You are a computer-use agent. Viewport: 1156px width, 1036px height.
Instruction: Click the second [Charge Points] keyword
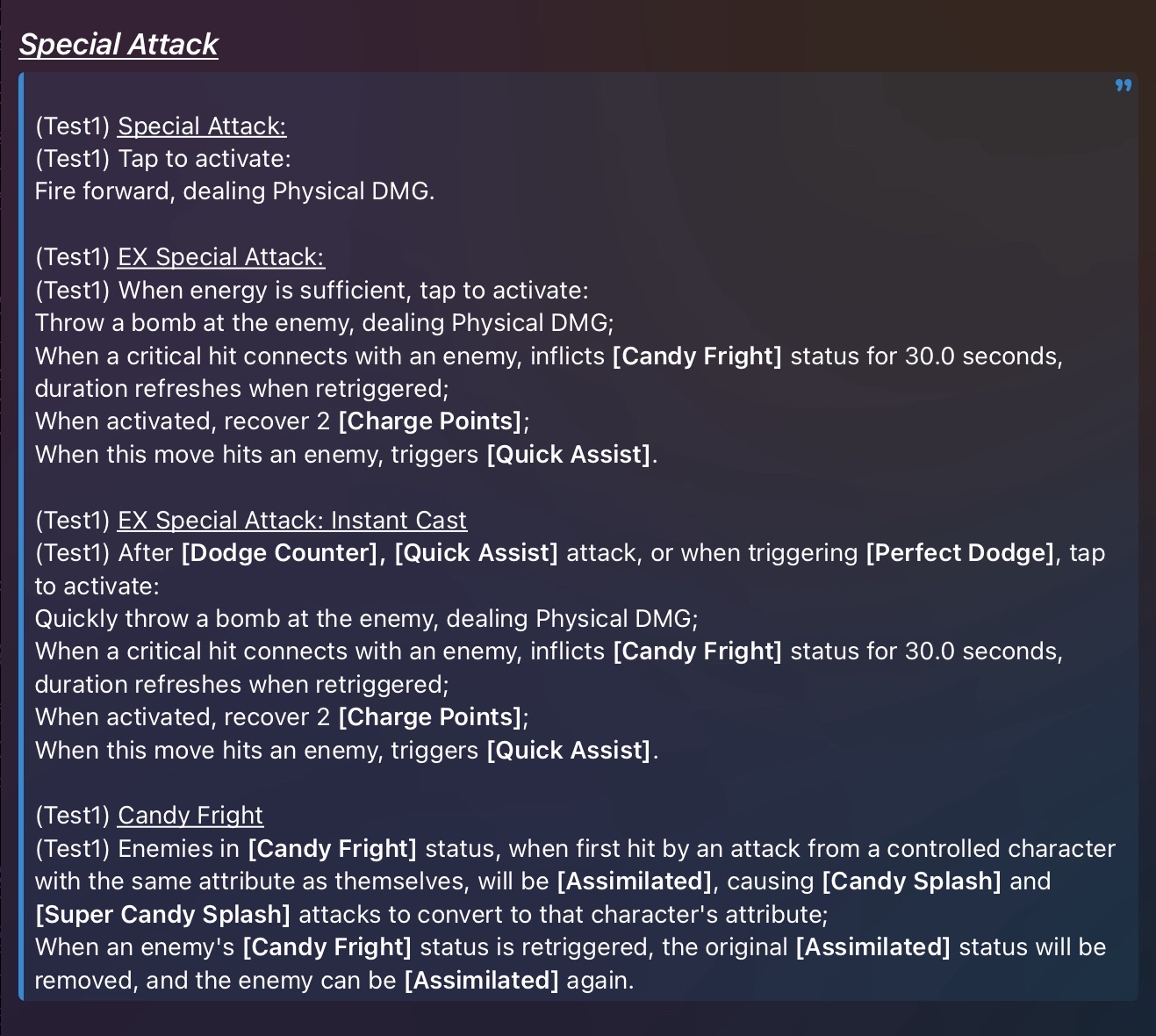coord(431,717)
